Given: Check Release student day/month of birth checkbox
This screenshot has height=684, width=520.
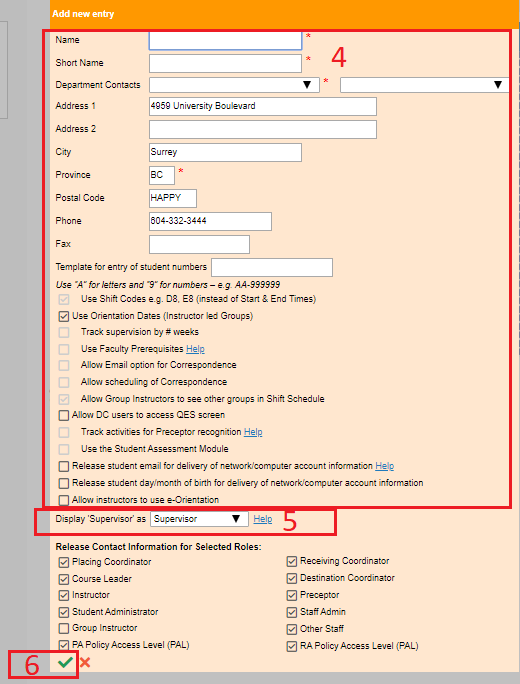Looking at the screenshot, I should click(x=64, y=483).
